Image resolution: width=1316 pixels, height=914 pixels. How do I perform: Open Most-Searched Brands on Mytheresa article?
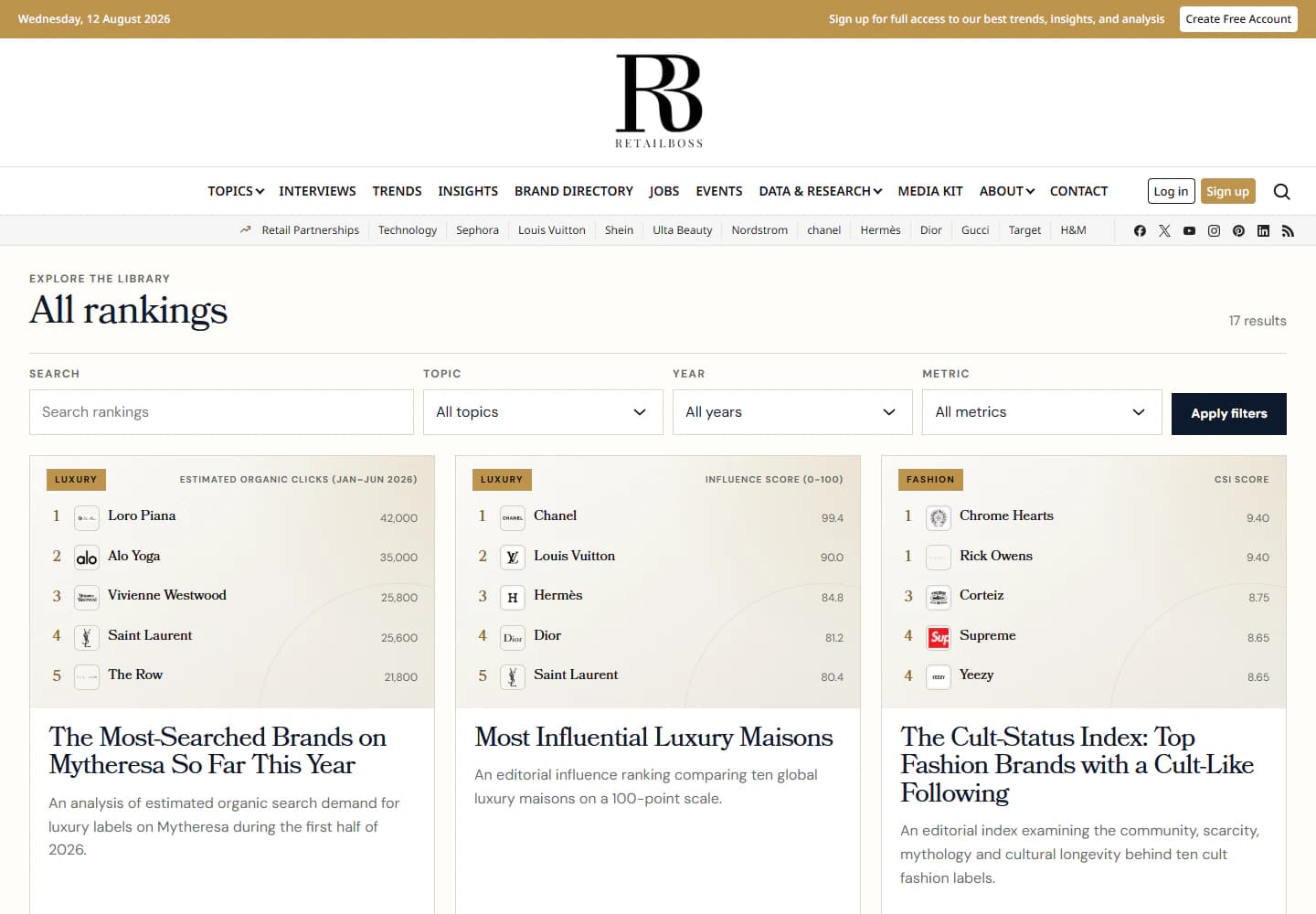pyautogui.click(x=218, y=750)
